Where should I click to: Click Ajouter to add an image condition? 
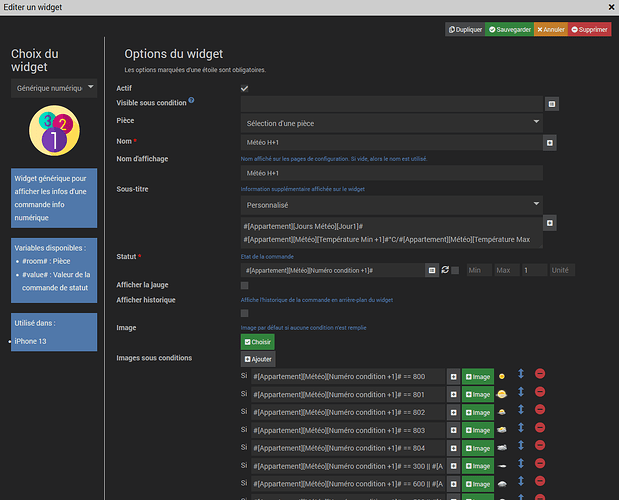click(258, 359)
